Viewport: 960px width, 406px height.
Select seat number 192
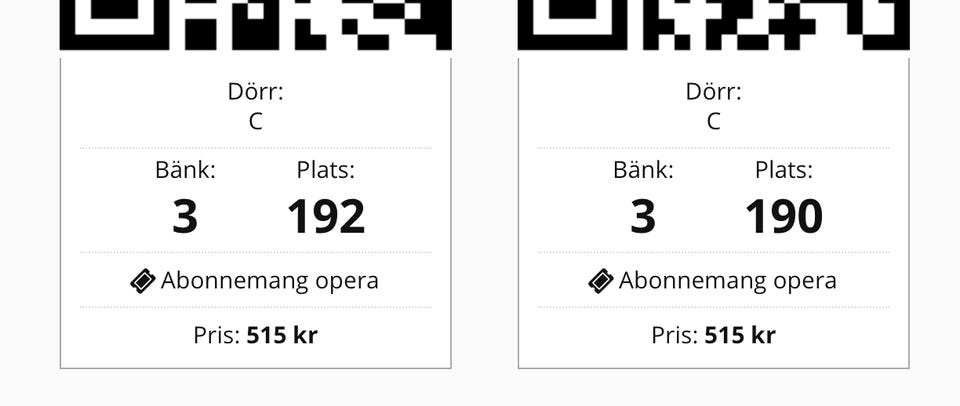326,216
